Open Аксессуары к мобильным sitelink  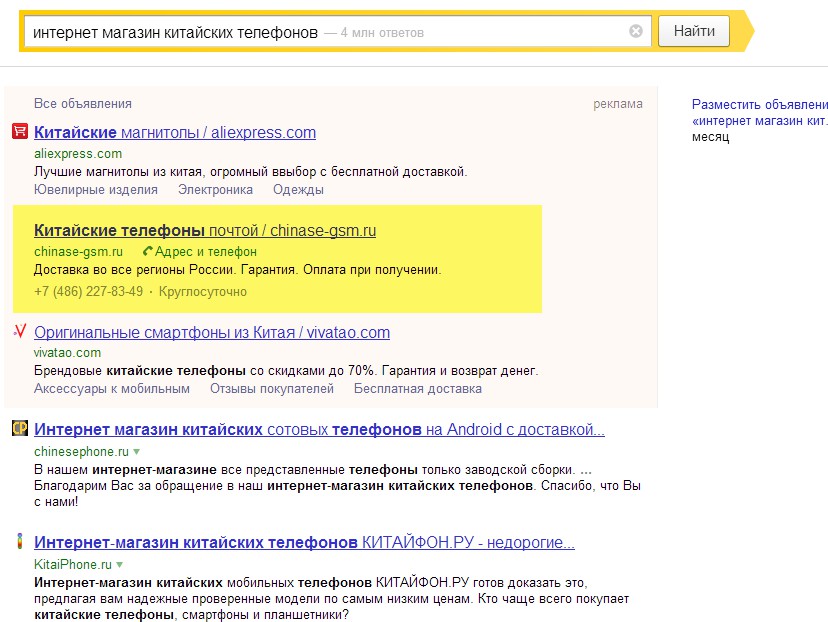pyautogui.click(x=112, y=389)
